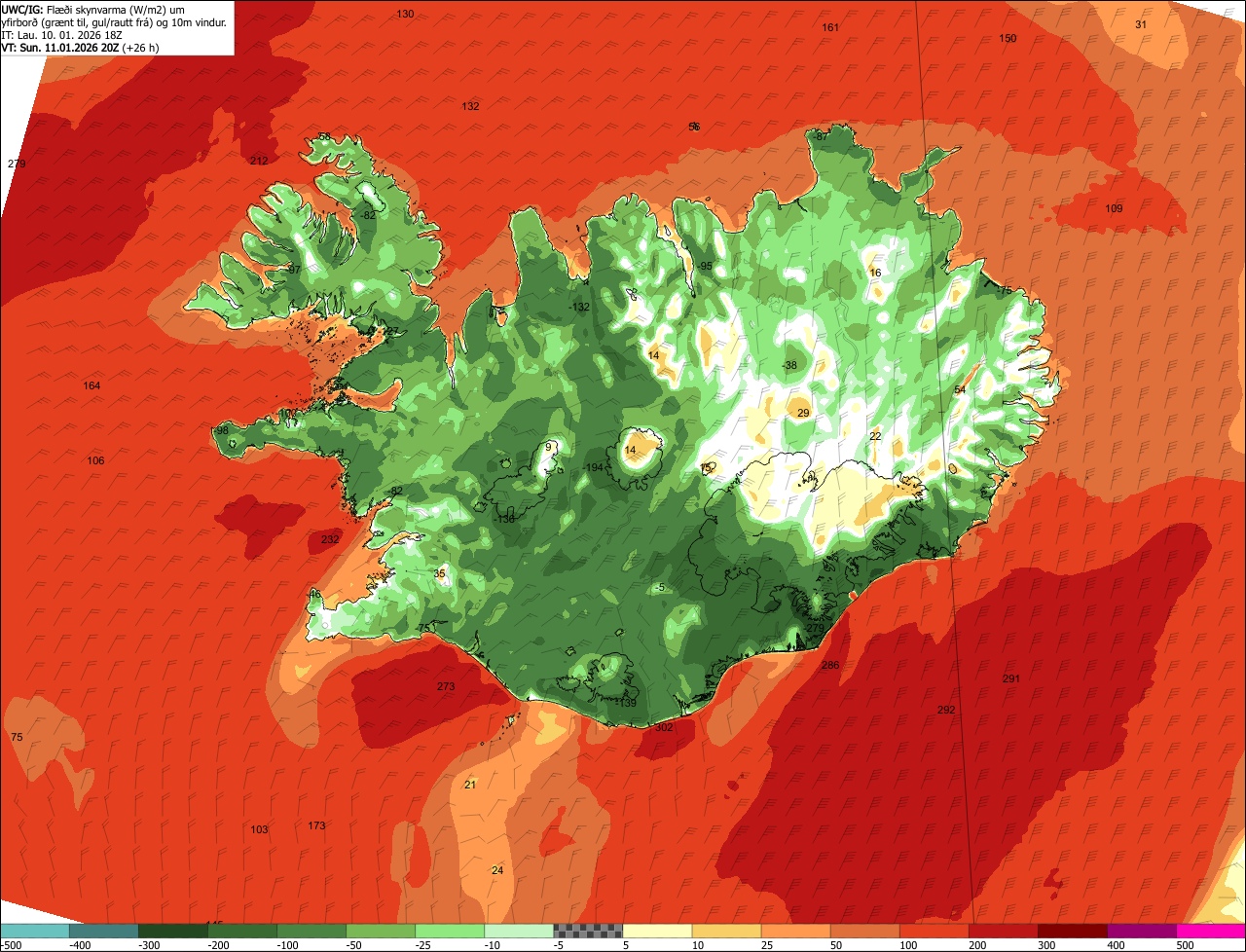Click the map value 54
1246x952 pixels.
click(960, 389)
